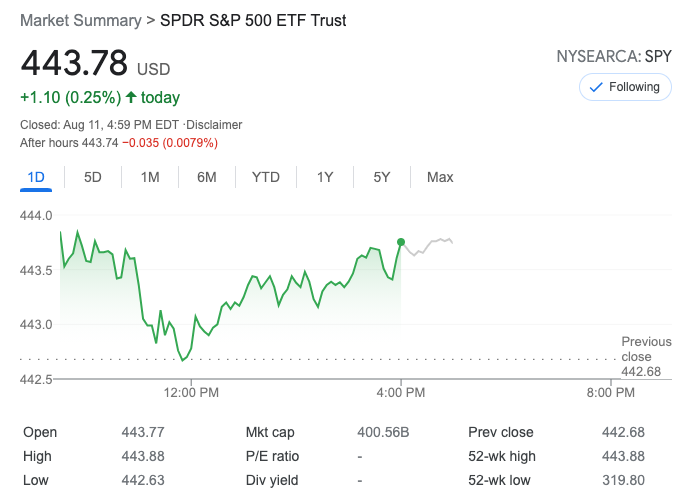691x500 pixels.
Task: Click the gray after-hours chart line
Action: click(x=430, y=243)
